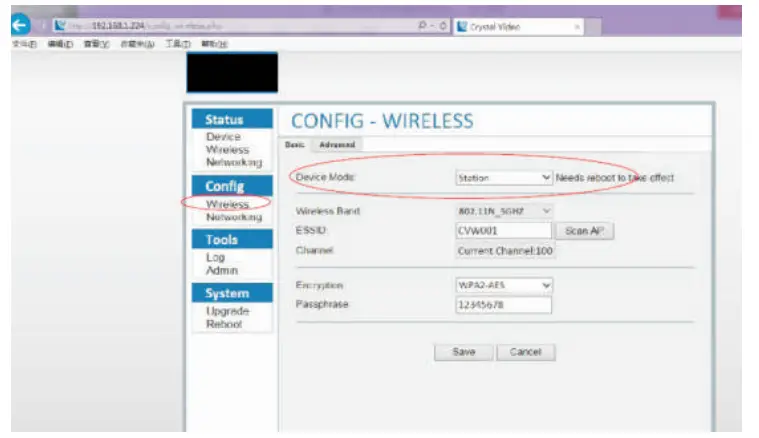Click the black logo banner image

click(232, 73)
